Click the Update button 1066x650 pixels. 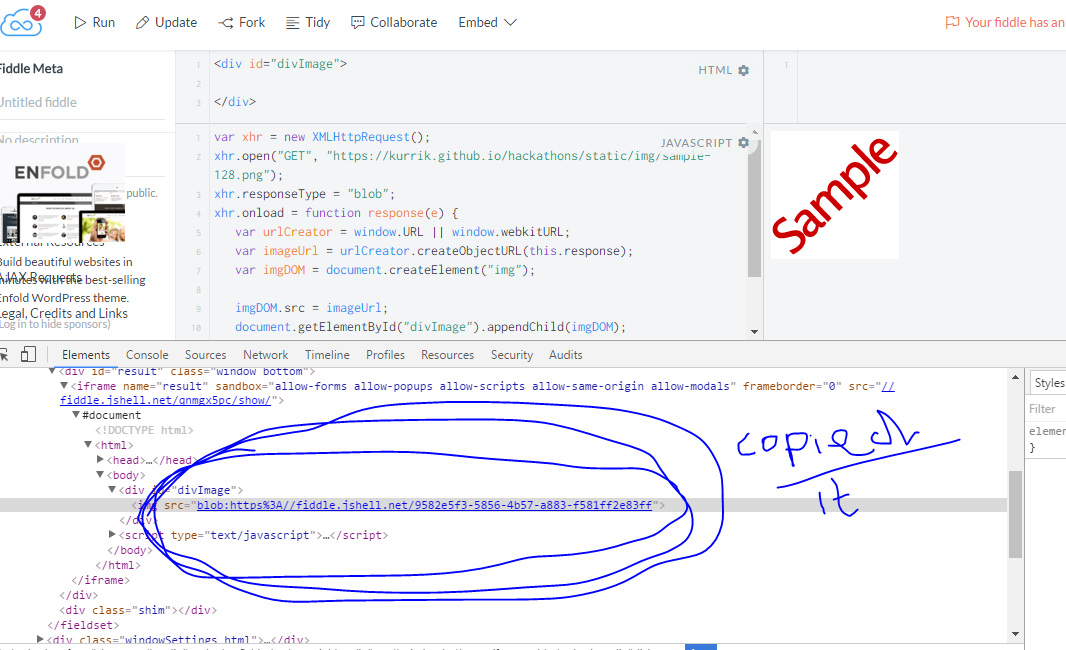click(167, 22)
